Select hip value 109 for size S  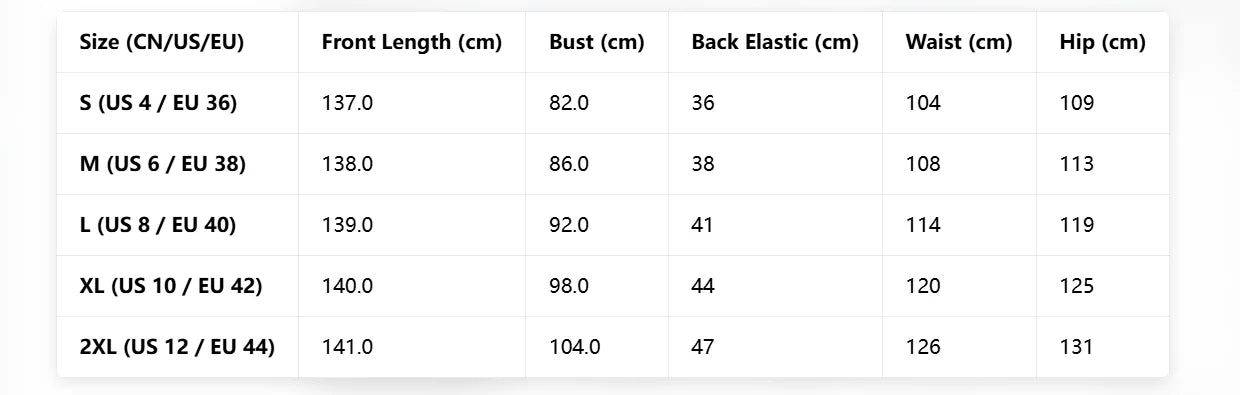(1077, 103)
